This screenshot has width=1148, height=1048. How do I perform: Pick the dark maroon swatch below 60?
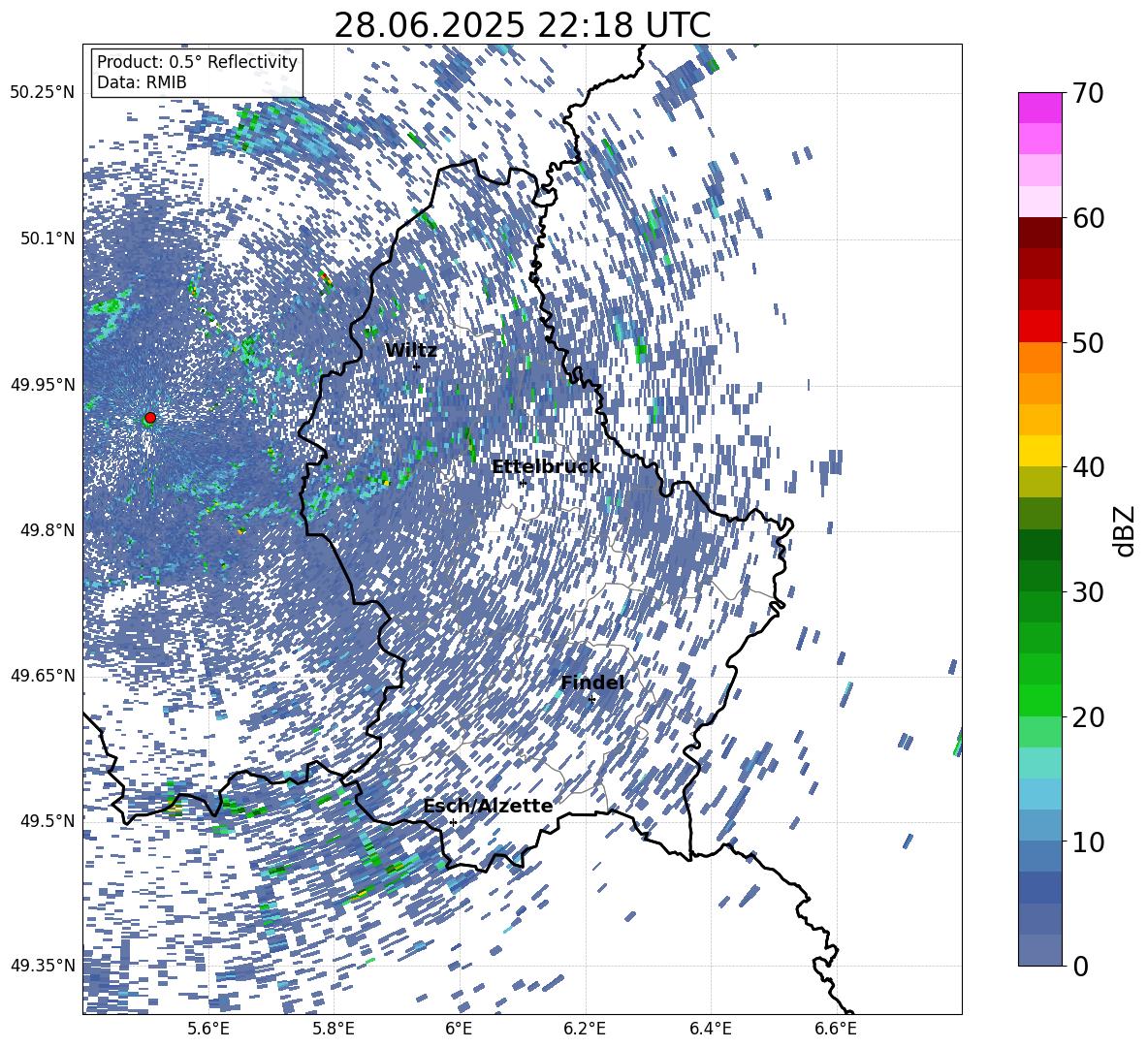[x=1039, y=233]
